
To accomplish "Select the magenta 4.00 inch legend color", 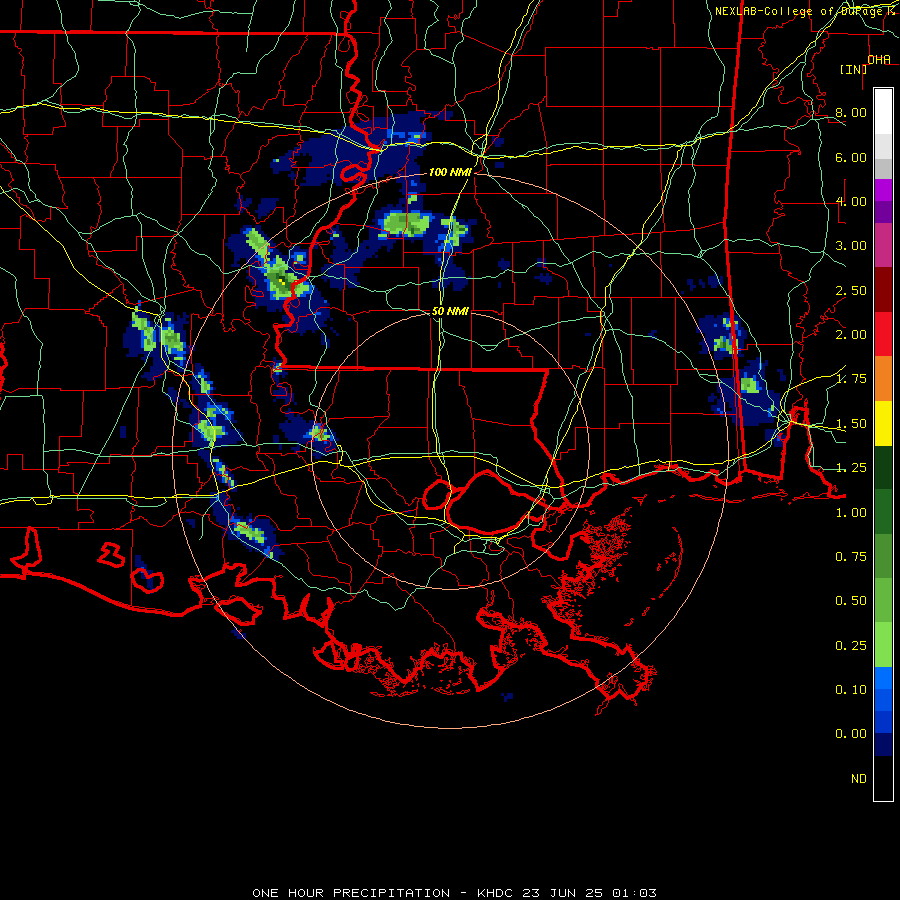I will [883, 190].
